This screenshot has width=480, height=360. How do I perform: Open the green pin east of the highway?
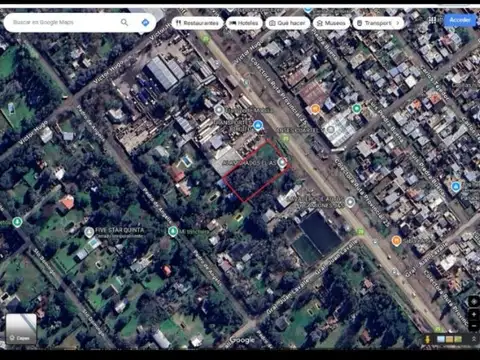tap(356, 108)
